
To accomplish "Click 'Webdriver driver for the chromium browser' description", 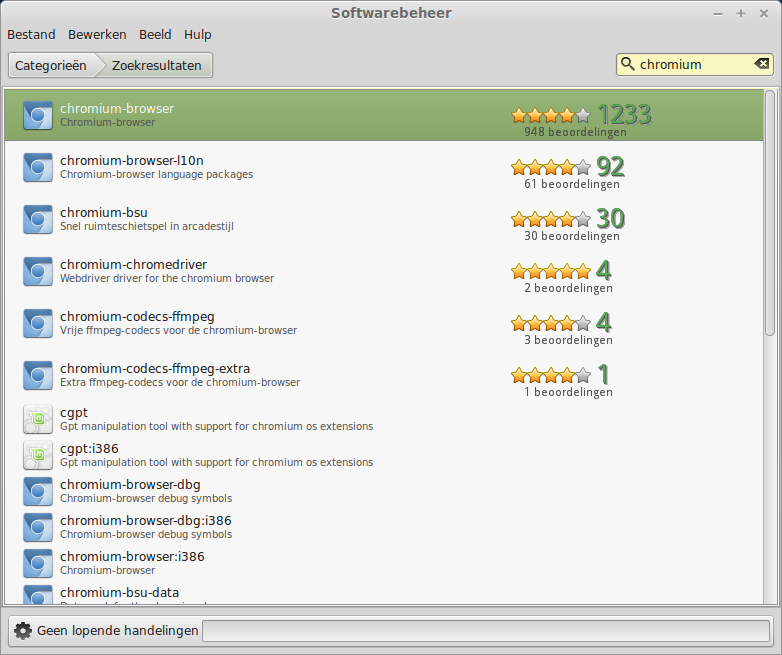I will coord(167,278).
